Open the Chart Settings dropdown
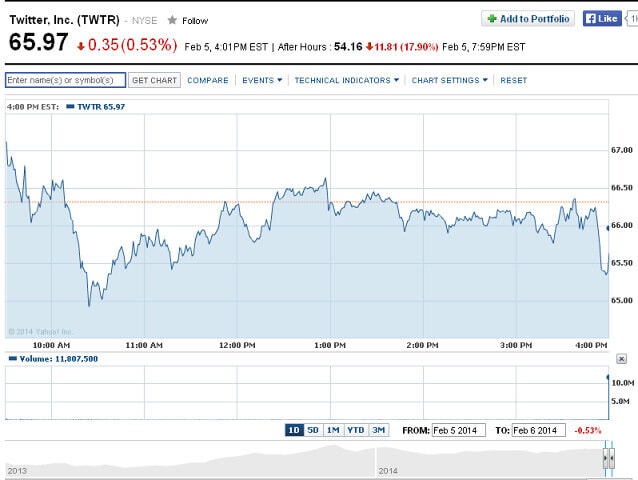Screen dimensions: 638x480 [449, 80]
